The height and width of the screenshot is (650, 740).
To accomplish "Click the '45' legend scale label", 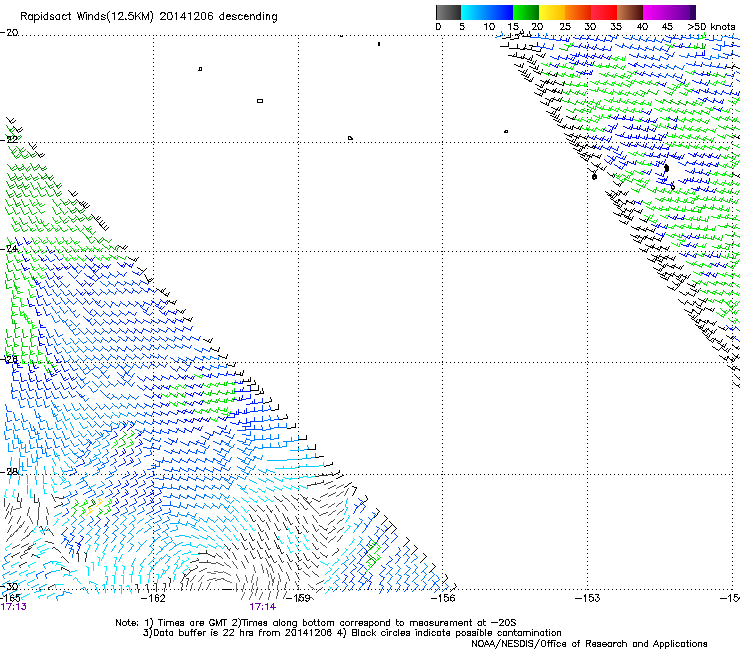I will [667, 27].
